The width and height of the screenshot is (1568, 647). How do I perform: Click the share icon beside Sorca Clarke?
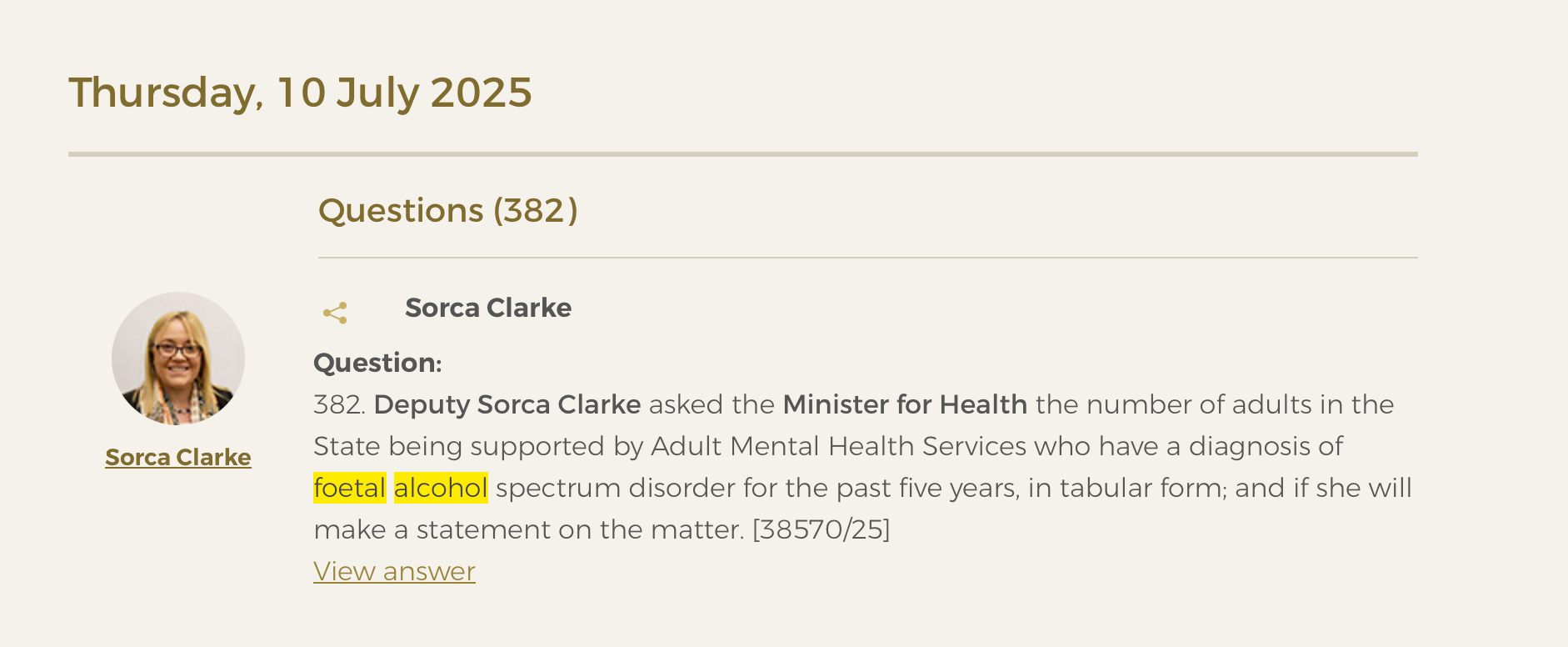pos(335,313)
